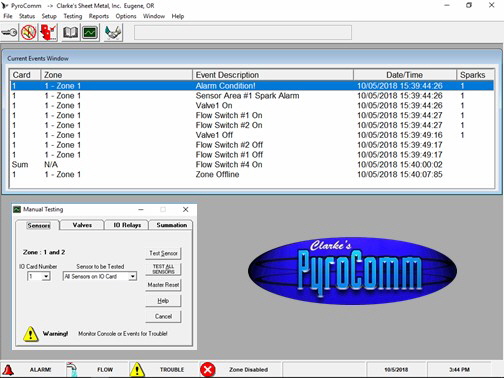Select the Sensor Area #1 Spark Alarm row
The width and height of the screenshot is (504, 378).
(x=252, y=96)
